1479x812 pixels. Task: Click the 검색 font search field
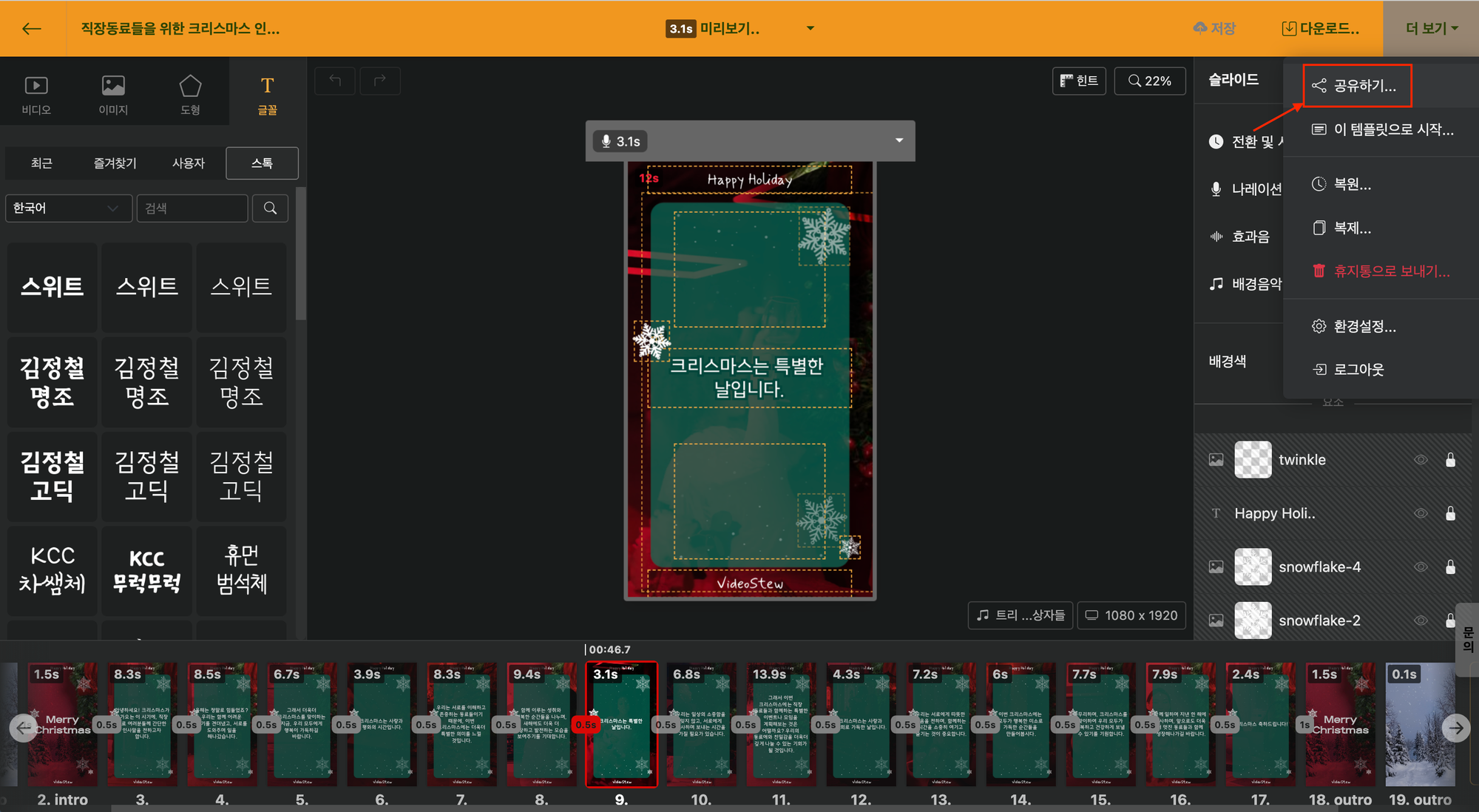click(x=192, y=209)
